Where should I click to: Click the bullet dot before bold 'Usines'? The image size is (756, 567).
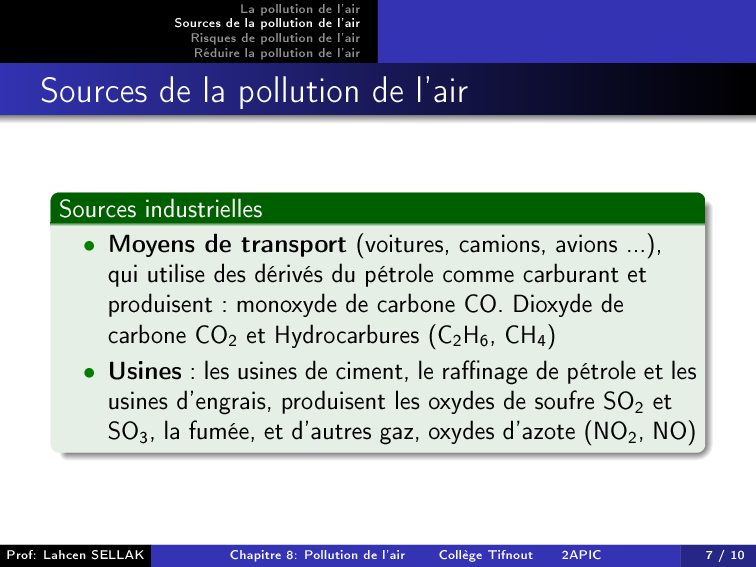pos(90,373)
